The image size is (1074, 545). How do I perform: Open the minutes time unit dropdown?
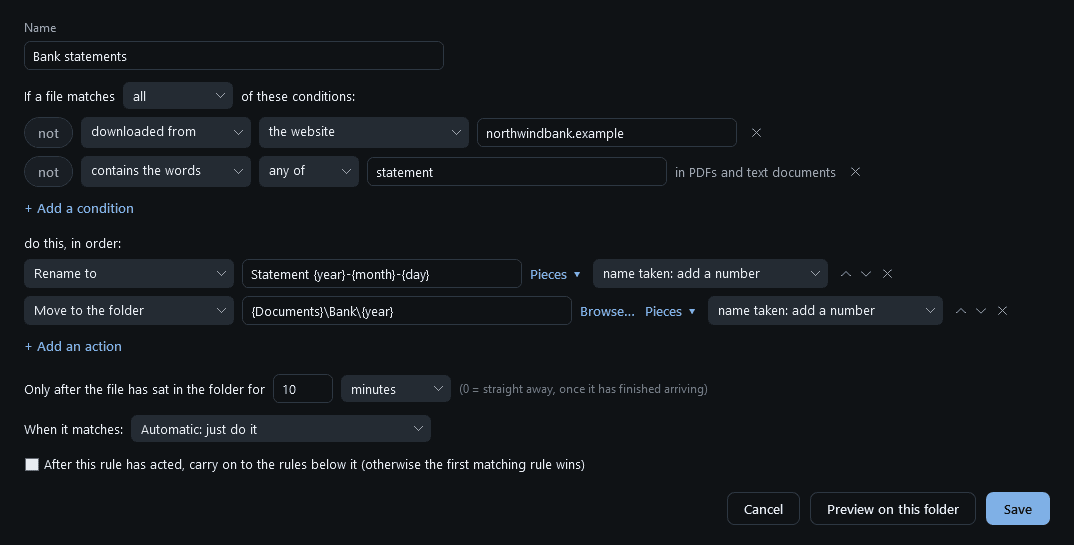396,389
